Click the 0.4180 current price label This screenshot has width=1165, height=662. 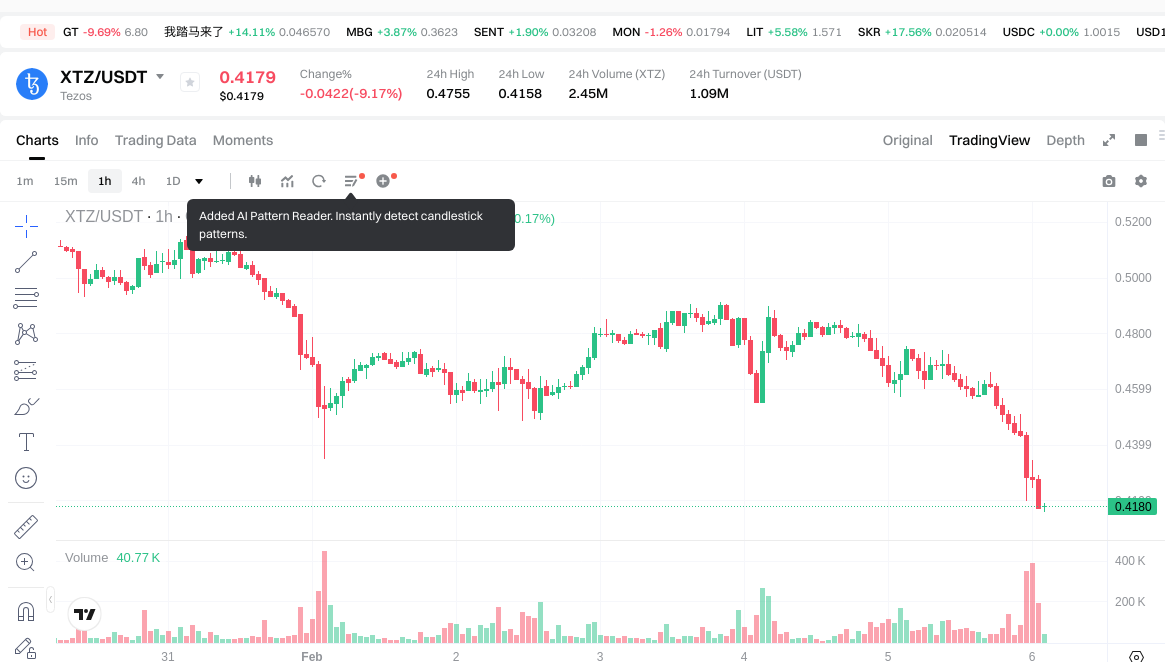tap(1133, 507)
